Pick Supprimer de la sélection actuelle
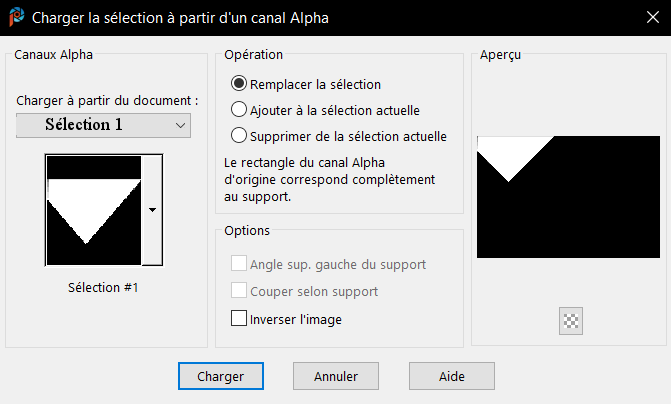Screen dimensions: 671x404 click(239, 135)
